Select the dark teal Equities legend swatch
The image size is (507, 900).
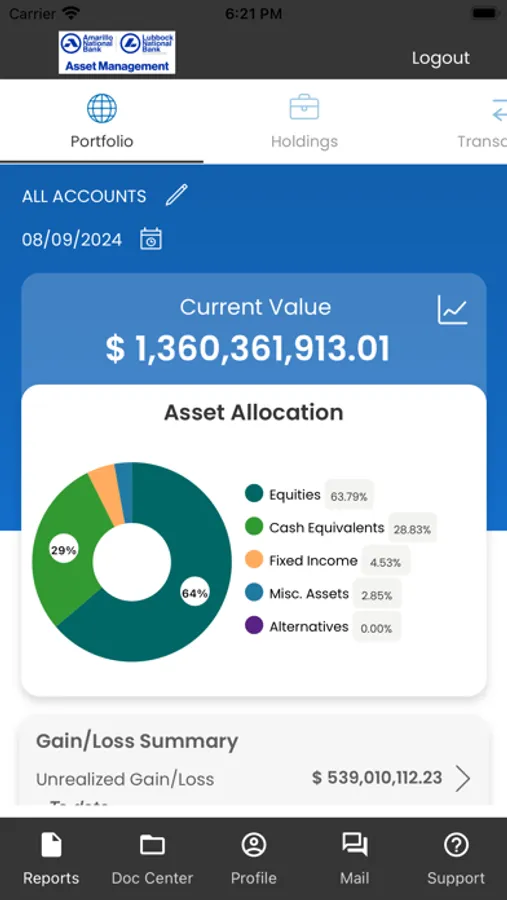click(254, 493)
